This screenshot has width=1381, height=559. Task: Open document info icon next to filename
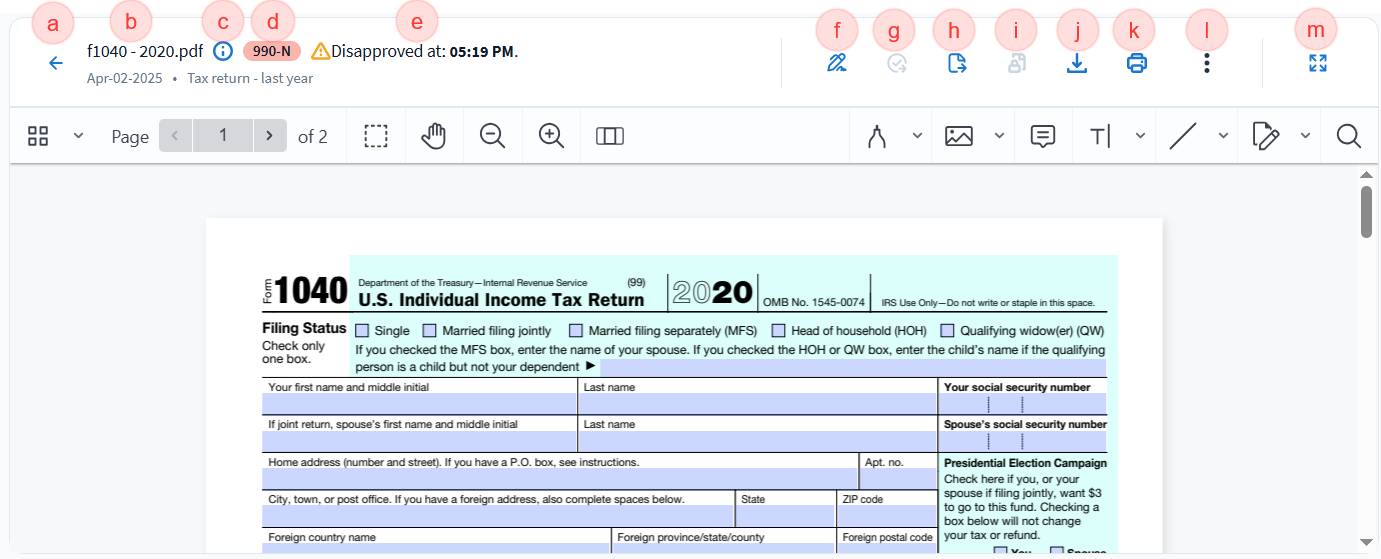pos(224,51)
